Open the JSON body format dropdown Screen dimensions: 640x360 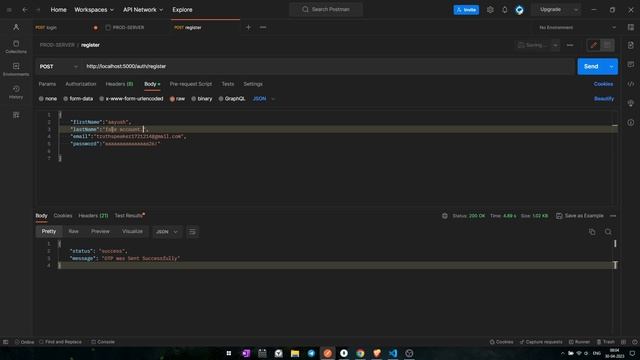click(264, 99)
